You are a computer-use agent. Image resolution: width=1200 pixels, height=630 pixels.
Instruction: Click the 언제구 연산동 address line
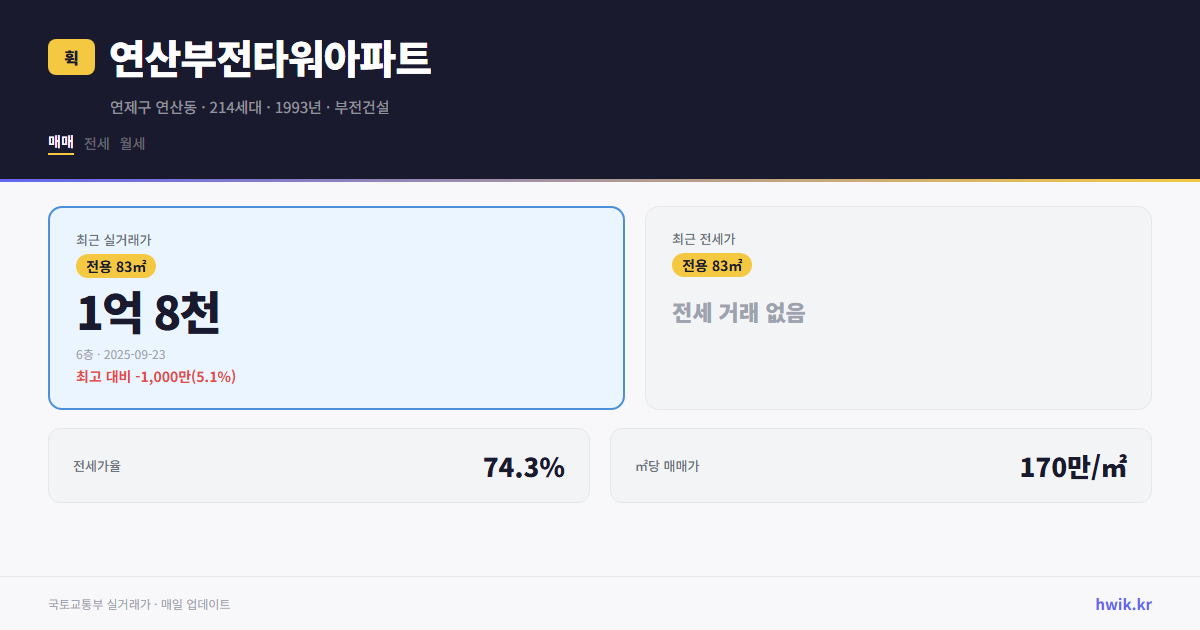pyautogui.click(x=252, y=107)
